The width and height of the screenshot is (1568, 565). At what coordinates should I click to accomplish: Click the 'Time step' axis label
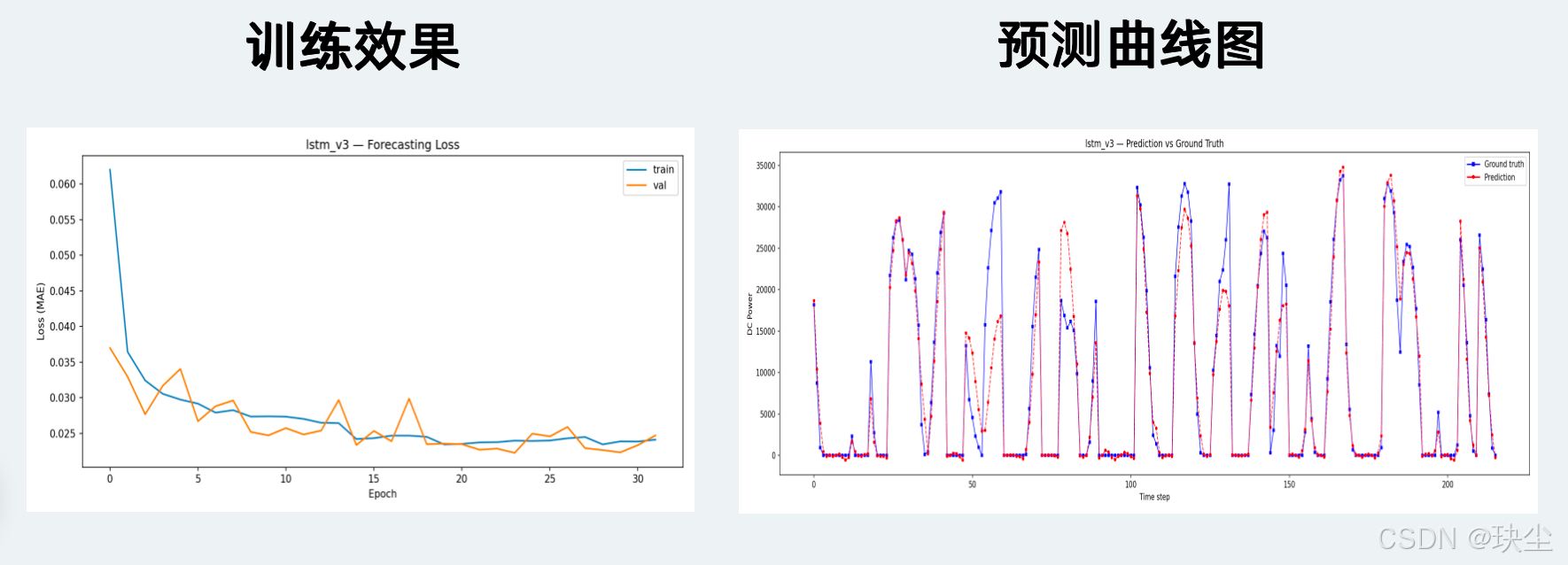[1154, 497]
